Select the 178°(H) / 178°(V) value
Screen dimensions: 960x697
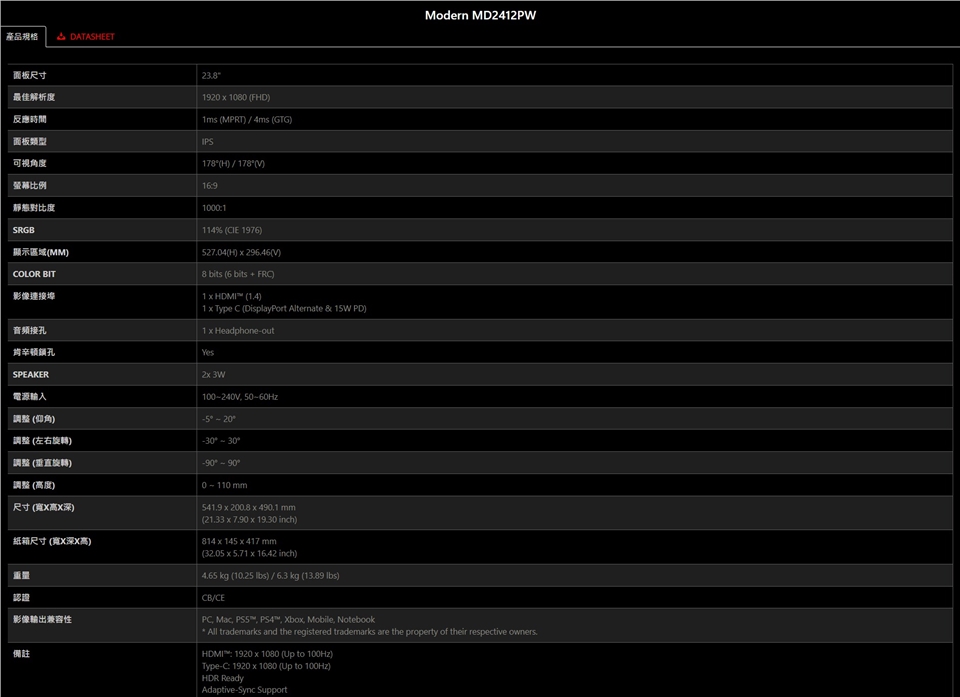click(x=233, y=164)
